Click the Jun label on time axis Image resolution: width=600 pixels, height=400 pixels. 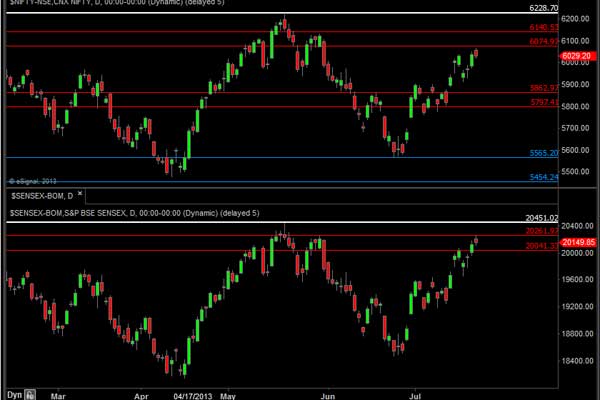(x=328, y=396)
